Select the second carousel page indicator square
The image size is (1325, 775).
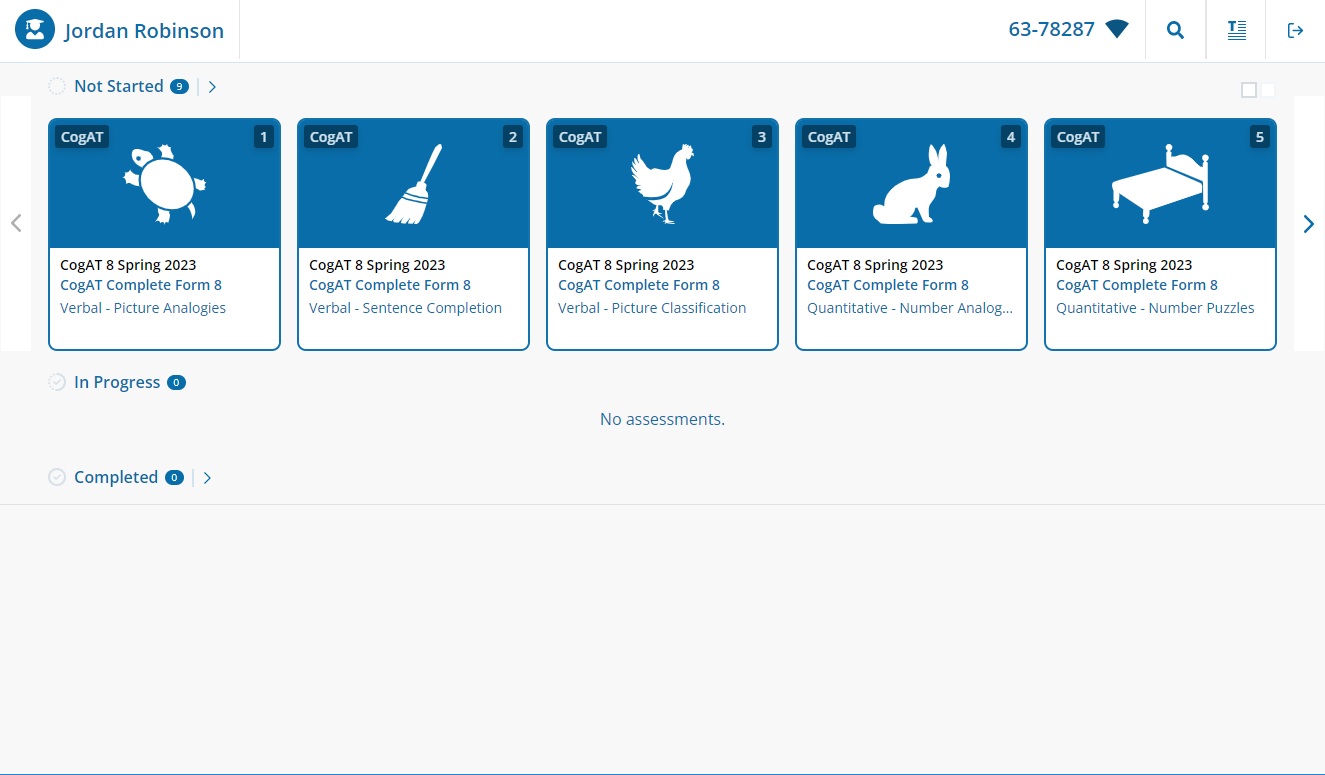[1268, 90]
